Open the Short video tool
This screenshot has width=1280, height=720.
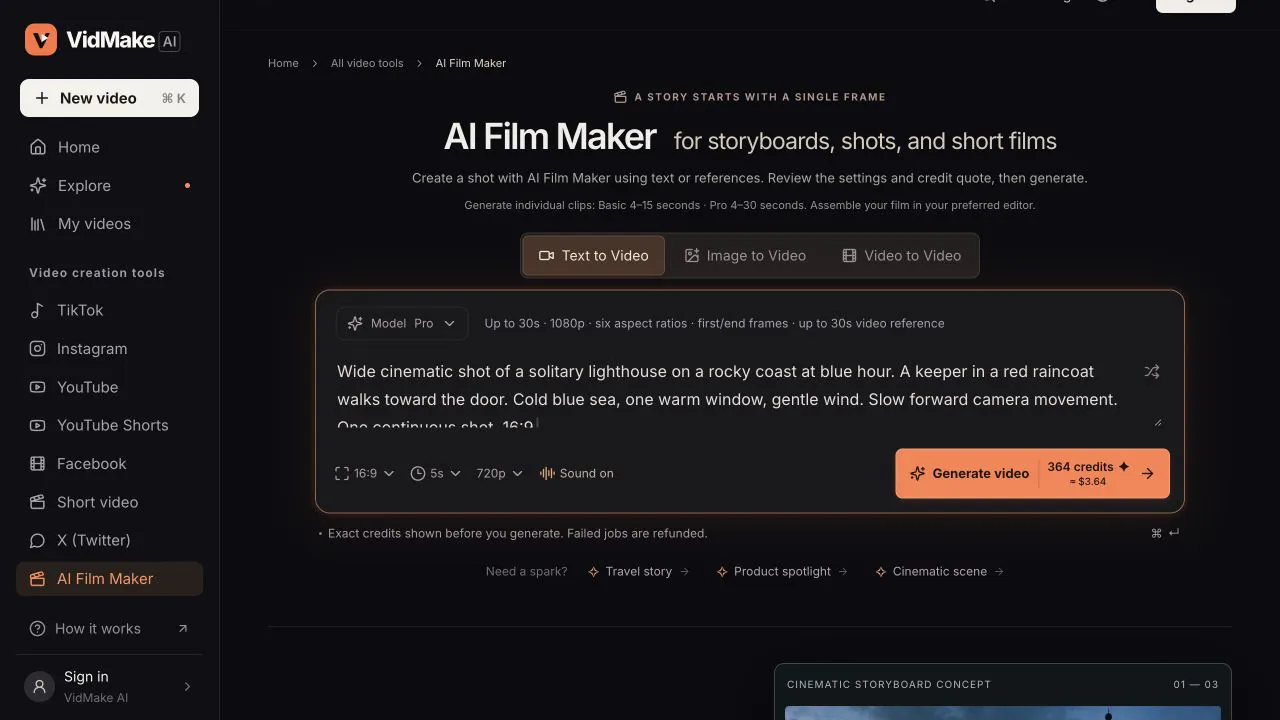pos(110,502)
